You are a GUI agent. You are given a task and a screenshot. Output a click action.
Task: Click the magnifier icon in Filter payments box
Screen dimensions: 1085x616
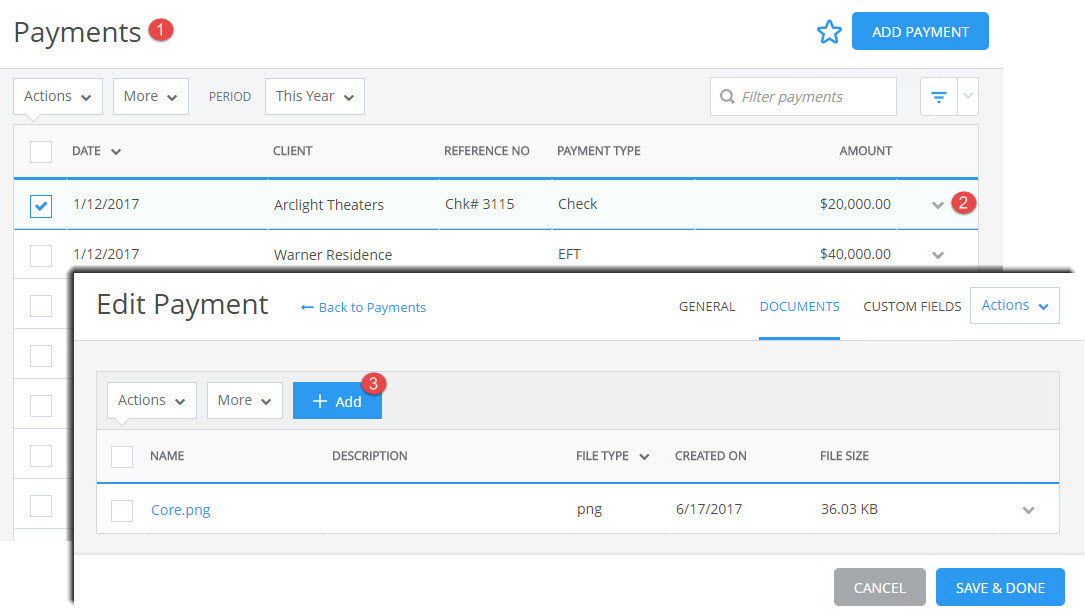tap(727, 96)
